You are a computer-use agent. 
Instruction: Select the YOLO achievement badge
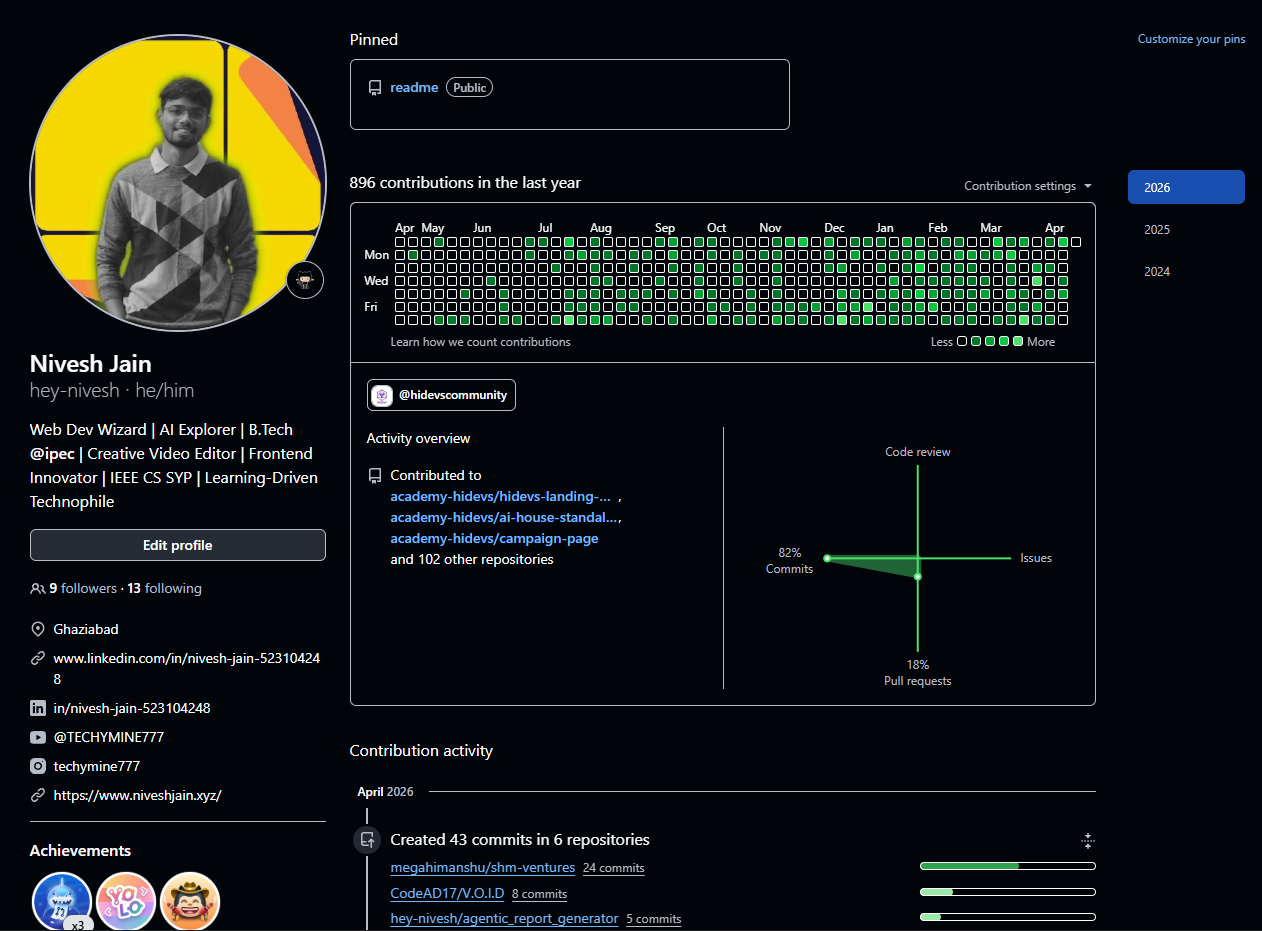125,900
